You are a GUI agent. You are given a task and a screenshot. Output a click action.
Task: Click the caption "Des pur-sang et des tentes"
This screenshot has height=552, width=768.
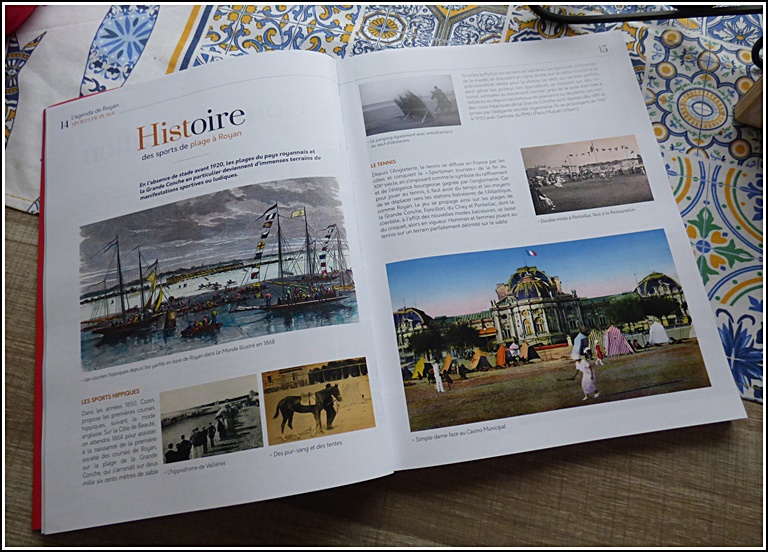[x=306, y=453]
